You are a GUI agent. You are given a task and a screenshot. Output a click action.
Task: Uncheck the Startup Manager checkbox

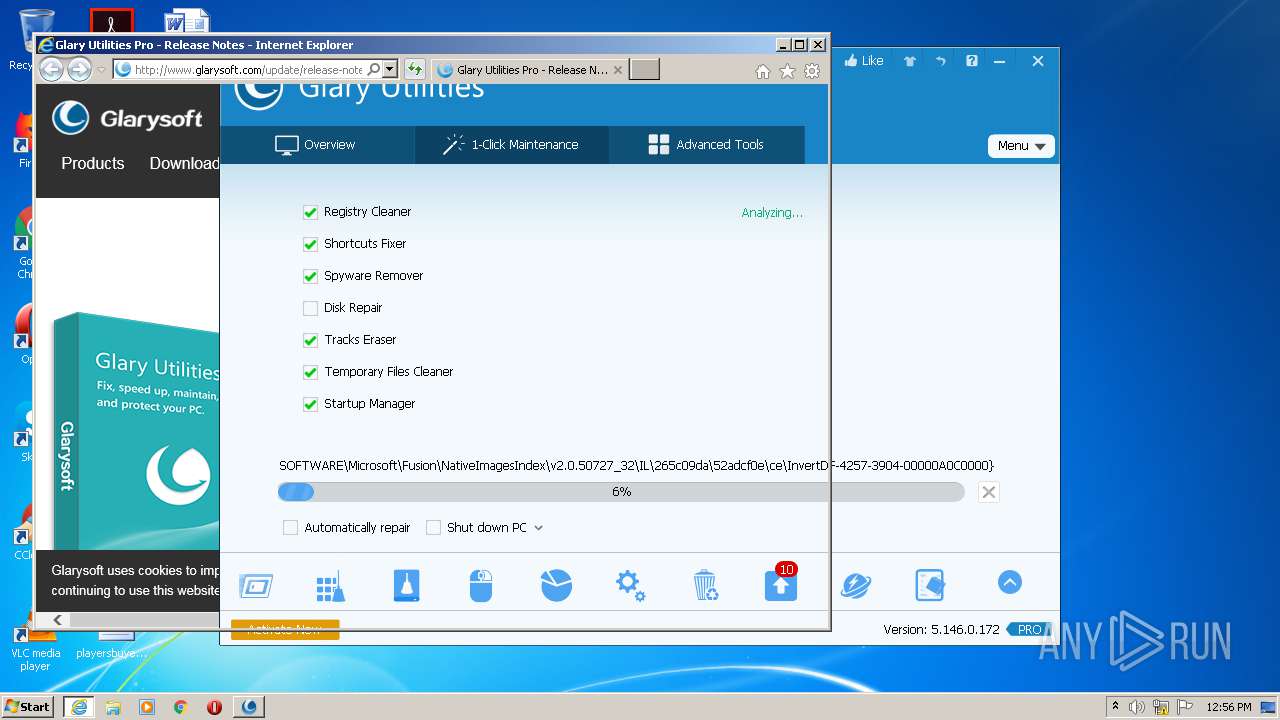310,404
